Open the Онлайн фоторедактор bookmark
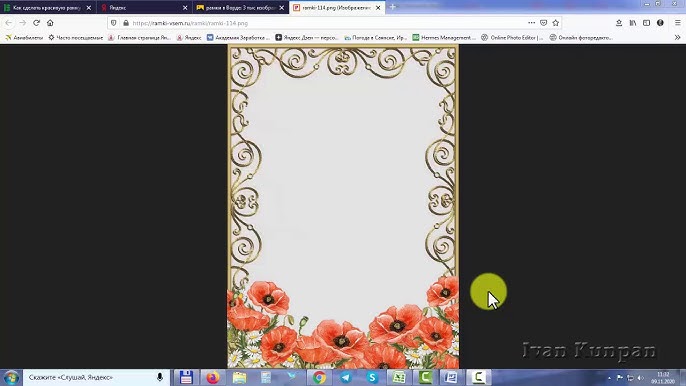Image resolution: width=686 pixels, height=386 pixels. tap(581, 38)
